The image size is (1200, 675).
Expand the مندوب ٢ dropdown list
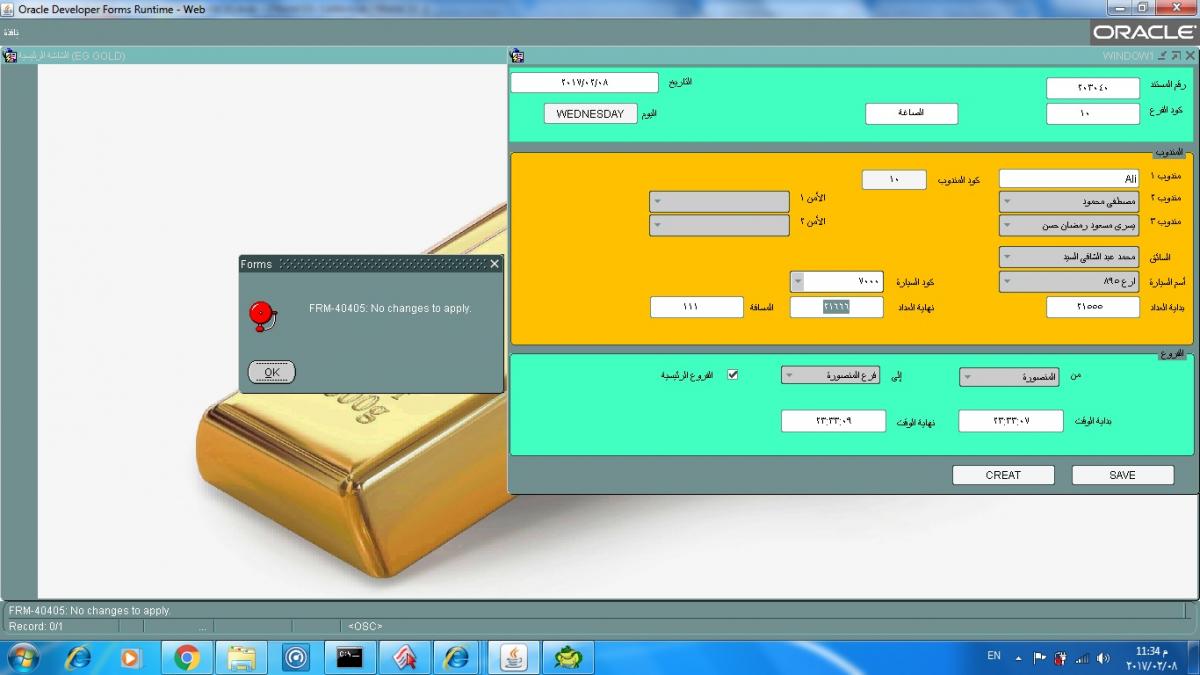(1009, 201)
